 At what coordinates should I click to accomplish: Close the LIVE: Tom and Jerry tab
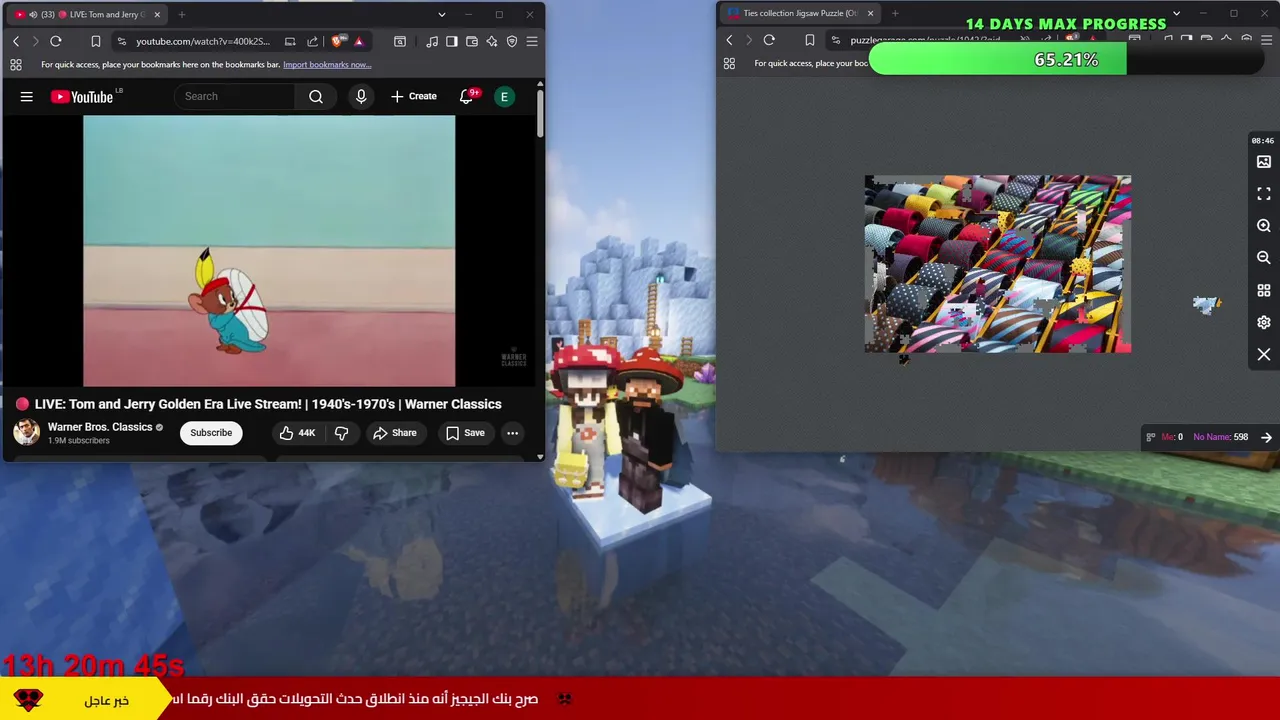coord(157,15)
